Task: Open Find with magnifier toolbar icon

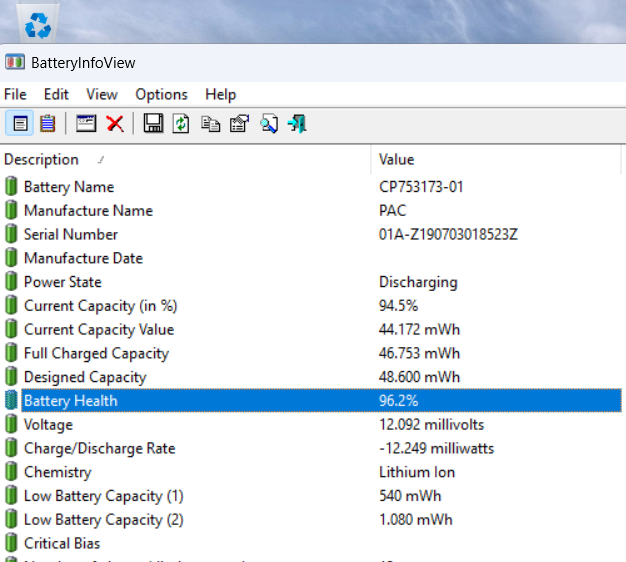Action: click(269, 123)
